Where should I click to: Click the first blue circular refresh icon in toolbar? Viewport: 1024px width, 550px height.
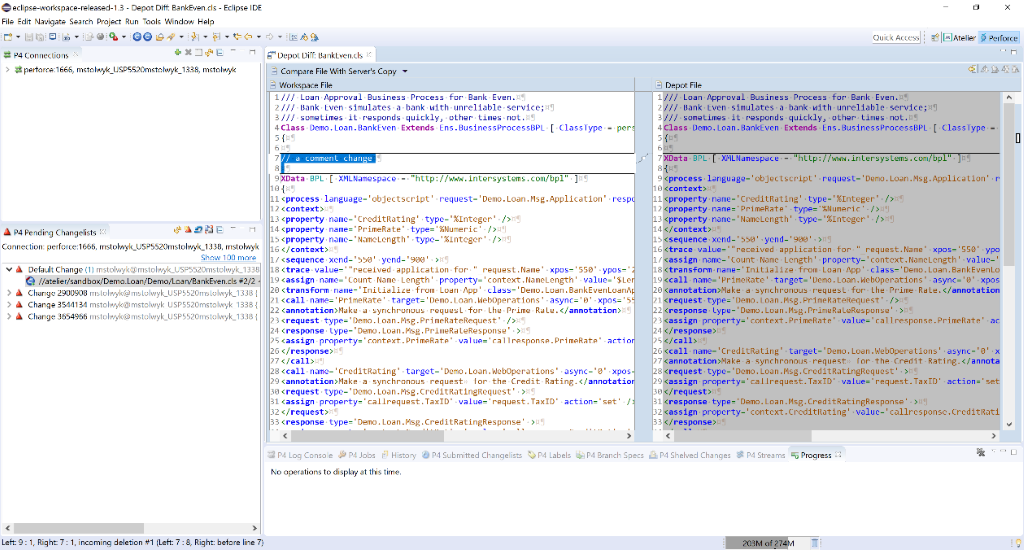(136, 37)
